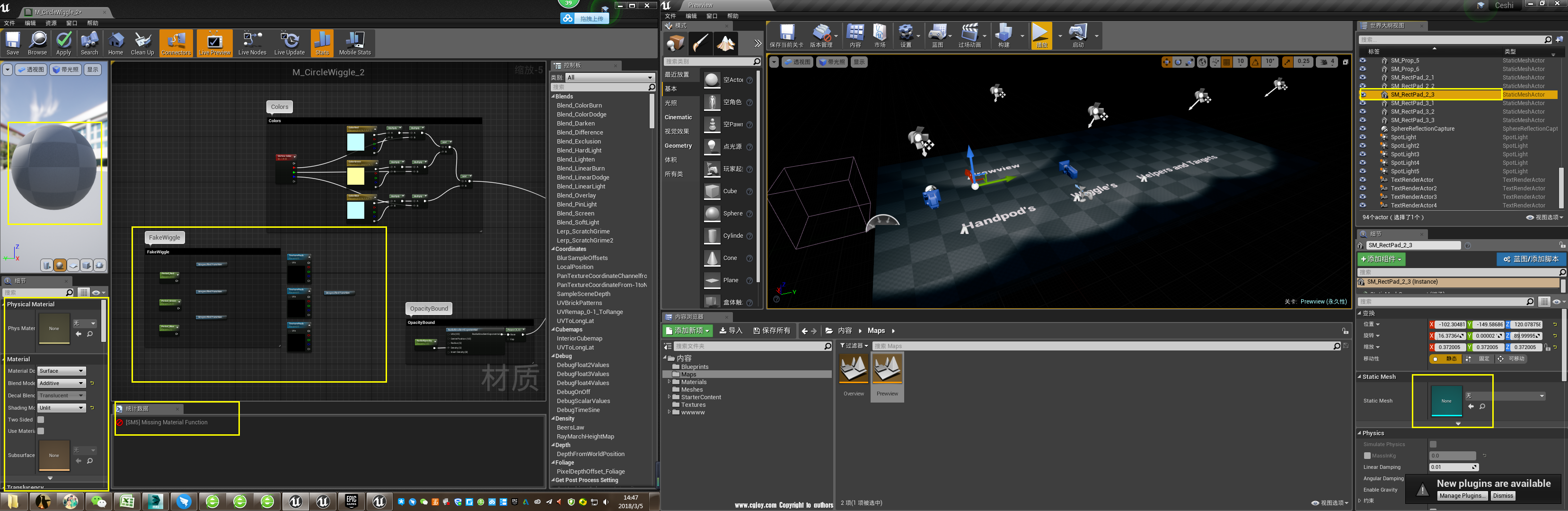Apply material changes with Apply icon
The width and height of the screenshot is (1568, 511).
(63, 43)
